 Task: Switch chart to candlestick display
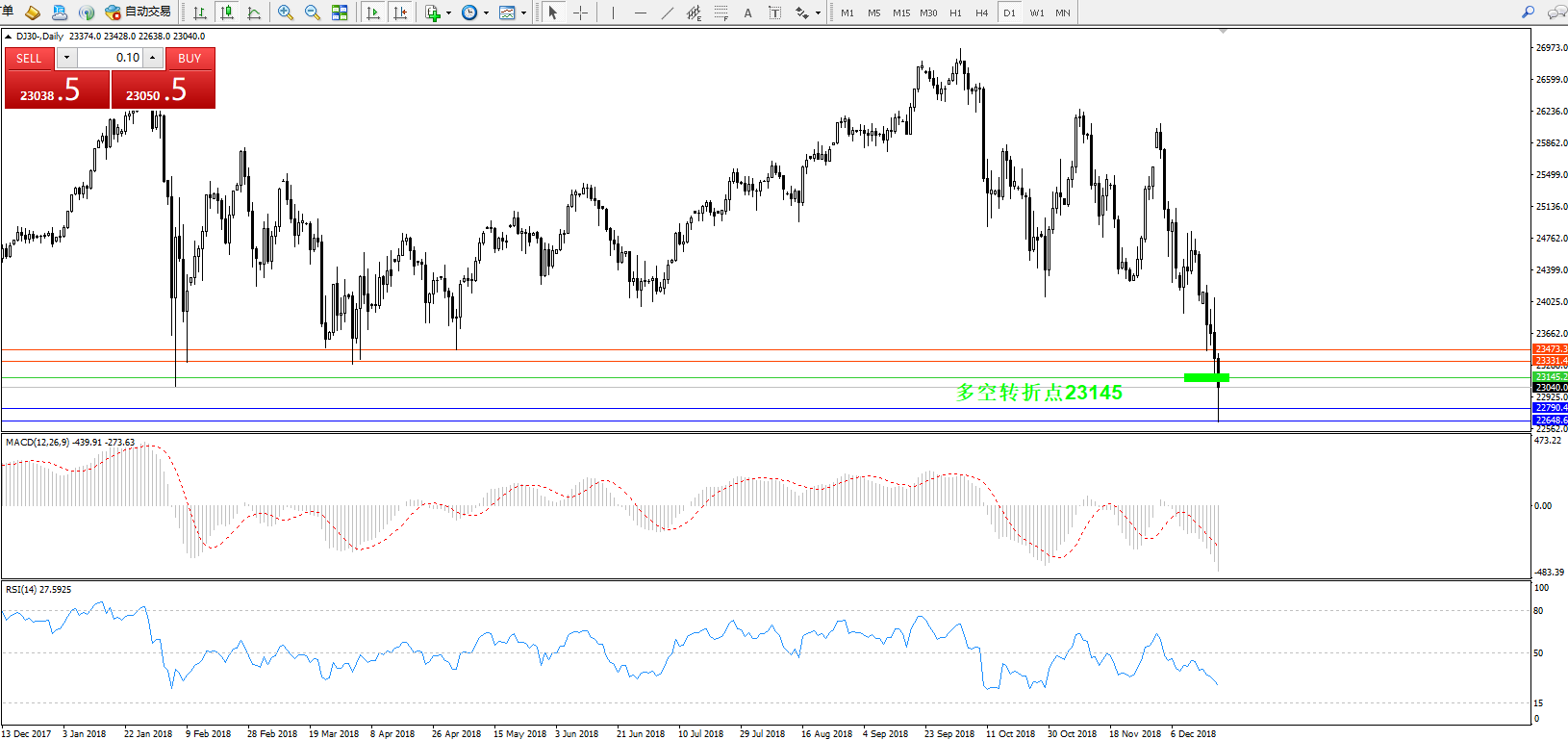(x=227, y=13)
